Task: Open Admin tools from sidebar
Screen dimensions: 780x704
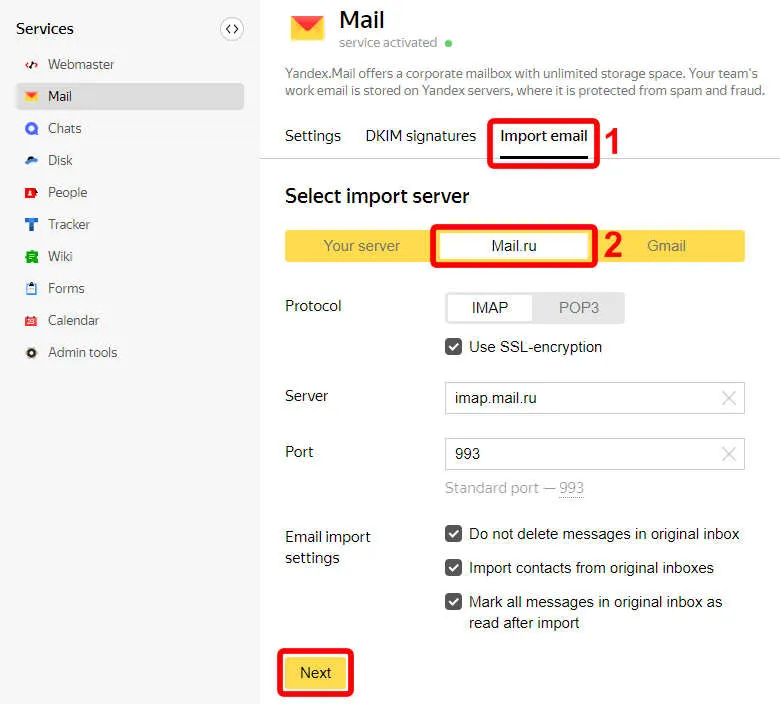Action: pyautogui.click(x=82, y=353)
